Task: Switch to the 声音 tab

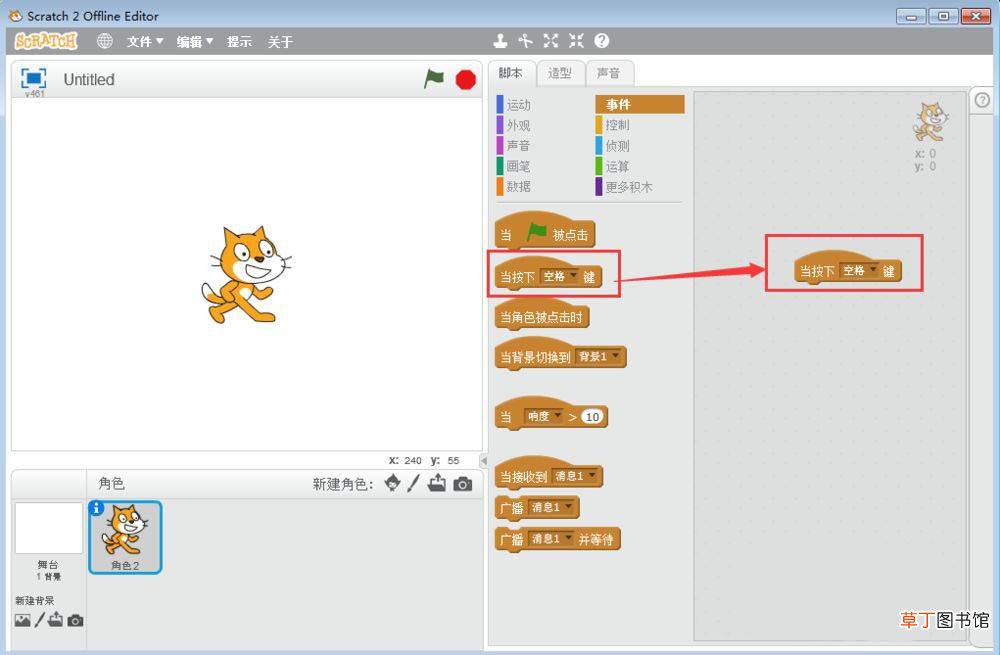Action: point(608,73)
